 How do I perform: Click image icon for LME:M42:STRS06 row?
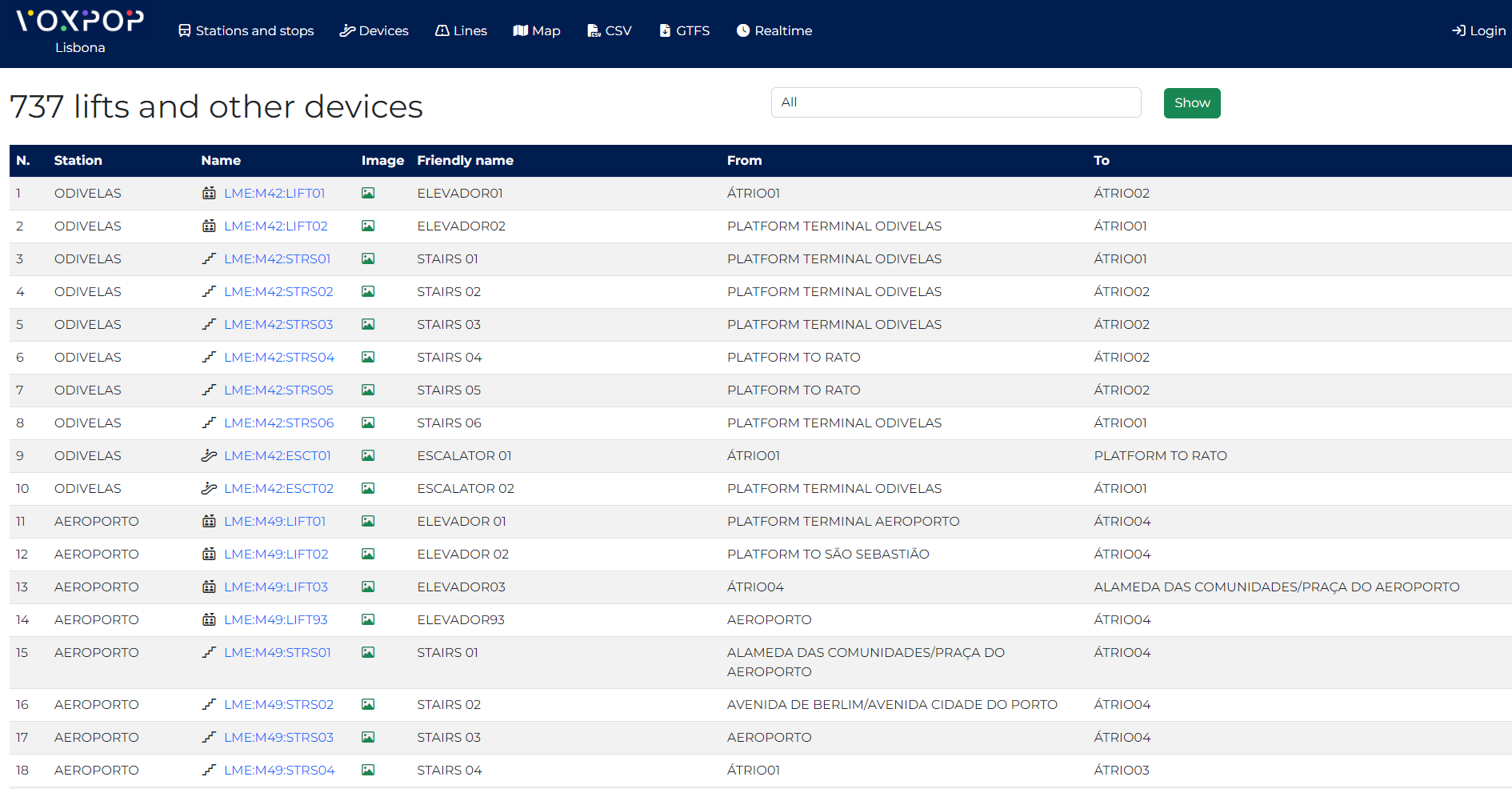click(368, 423)
